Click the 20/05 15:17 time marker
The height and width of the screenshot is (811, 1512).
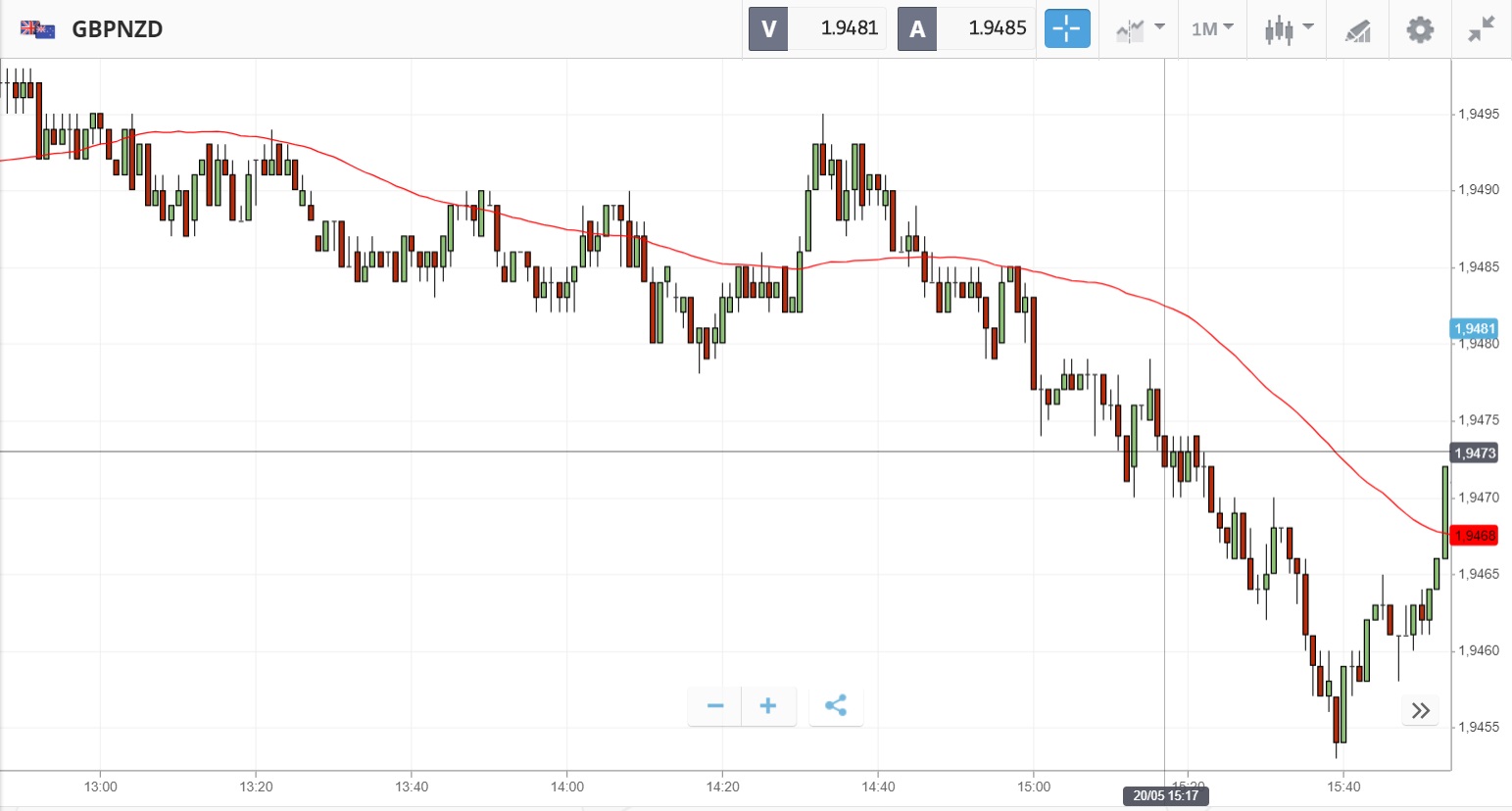click(1165, 795)
